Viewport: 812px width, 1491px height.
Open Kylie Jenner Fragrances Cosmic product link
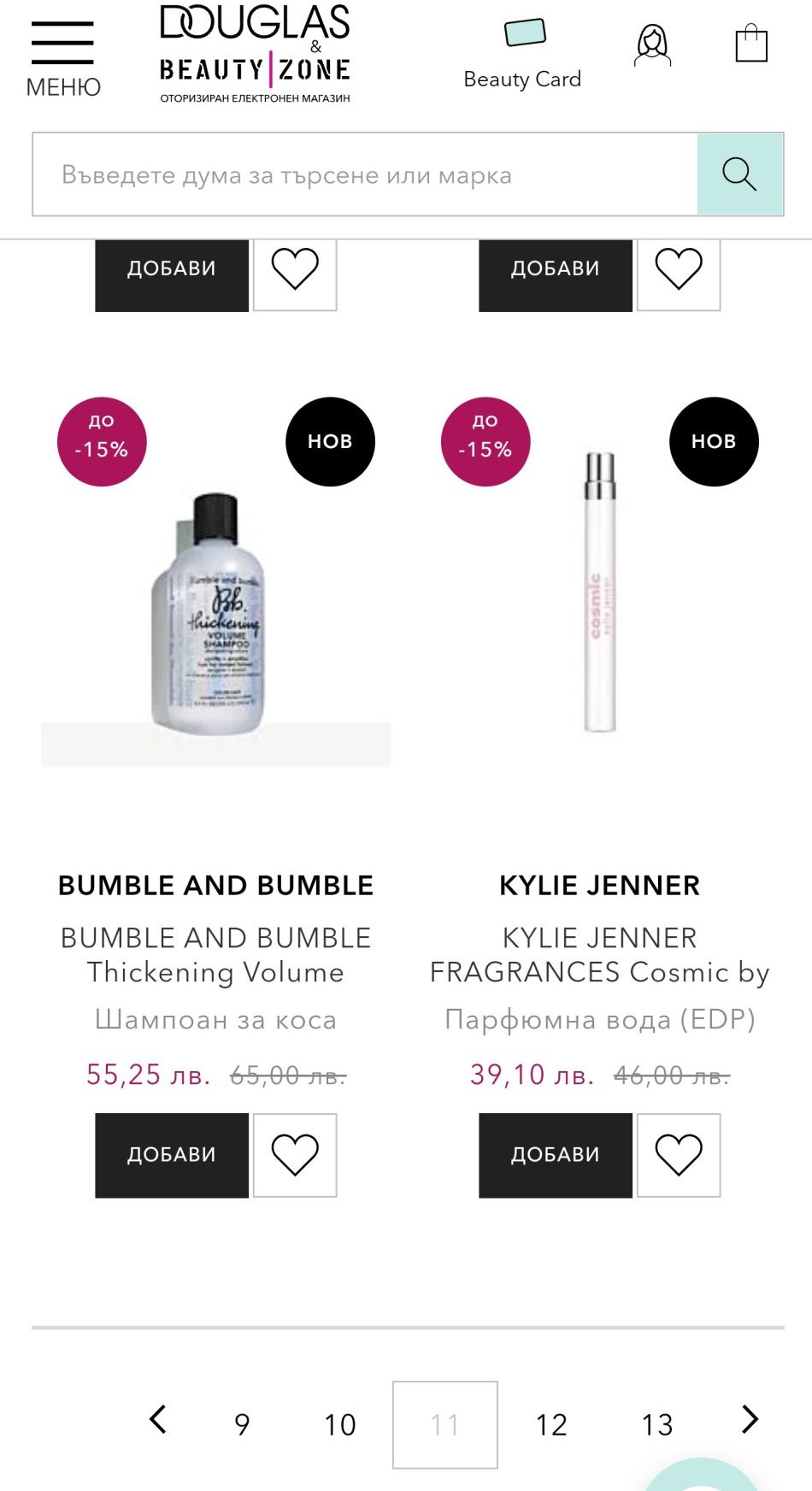[599, 955]
